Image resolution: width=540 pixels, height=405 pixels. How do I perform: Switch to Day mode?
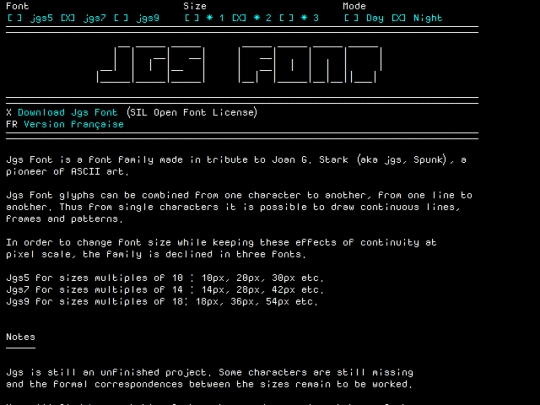tap(363, 18)
